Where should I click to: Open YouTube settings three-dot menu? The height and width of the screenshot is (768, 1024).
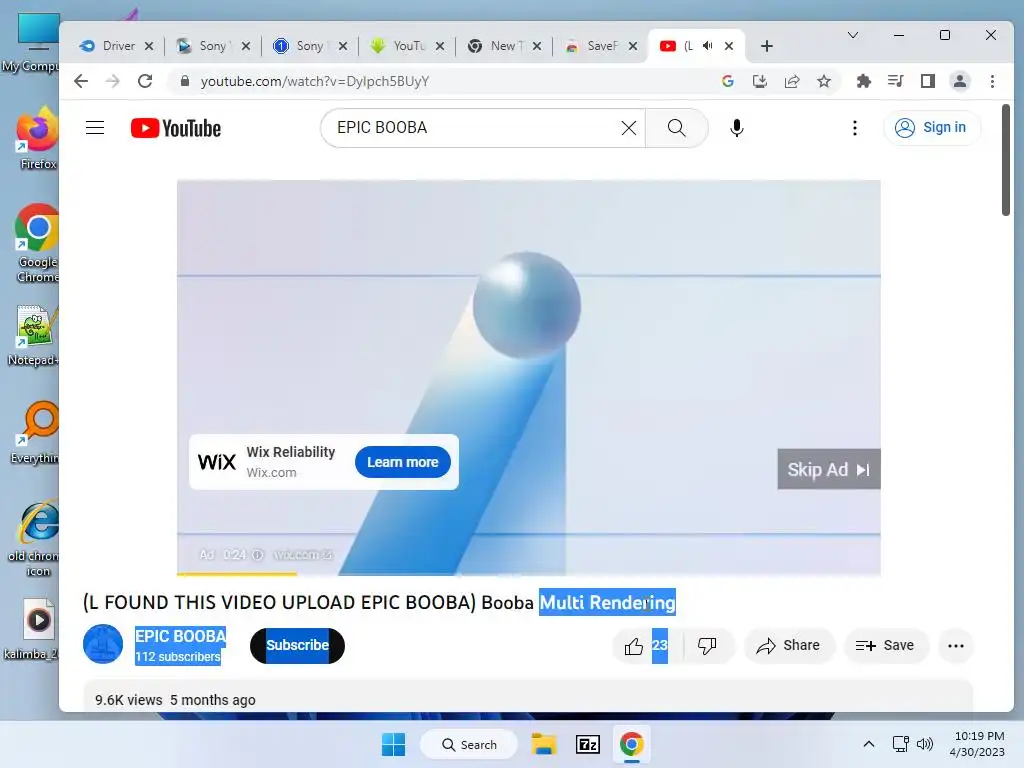pos(854,128)
